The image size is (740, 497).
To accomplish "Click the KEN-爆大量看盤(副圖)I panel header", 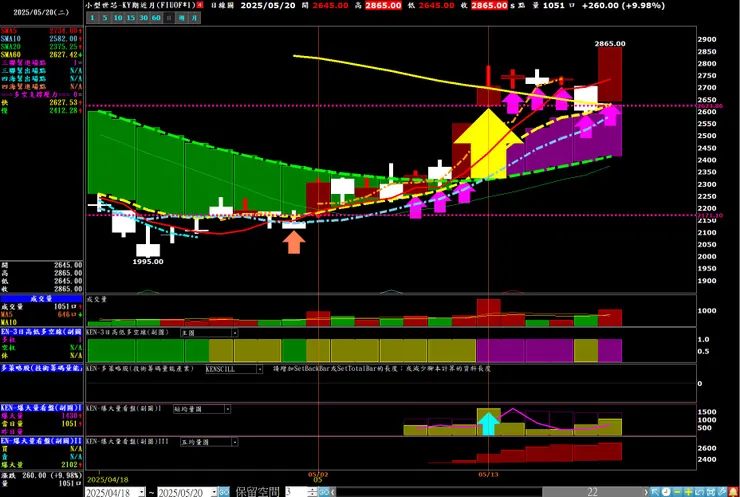I will 41,408.
